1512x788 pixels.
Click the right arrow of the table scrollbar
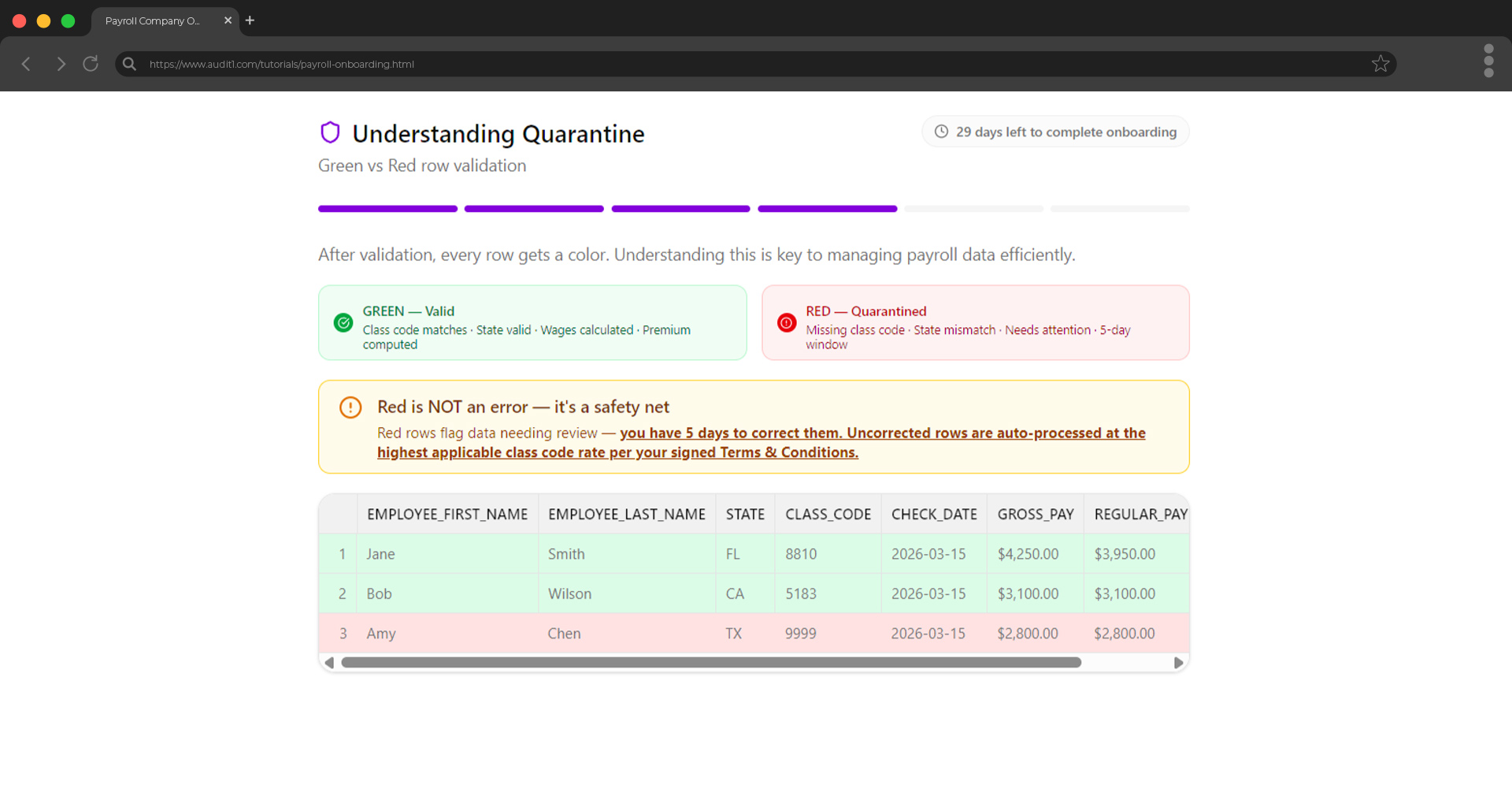point(1178,663)
